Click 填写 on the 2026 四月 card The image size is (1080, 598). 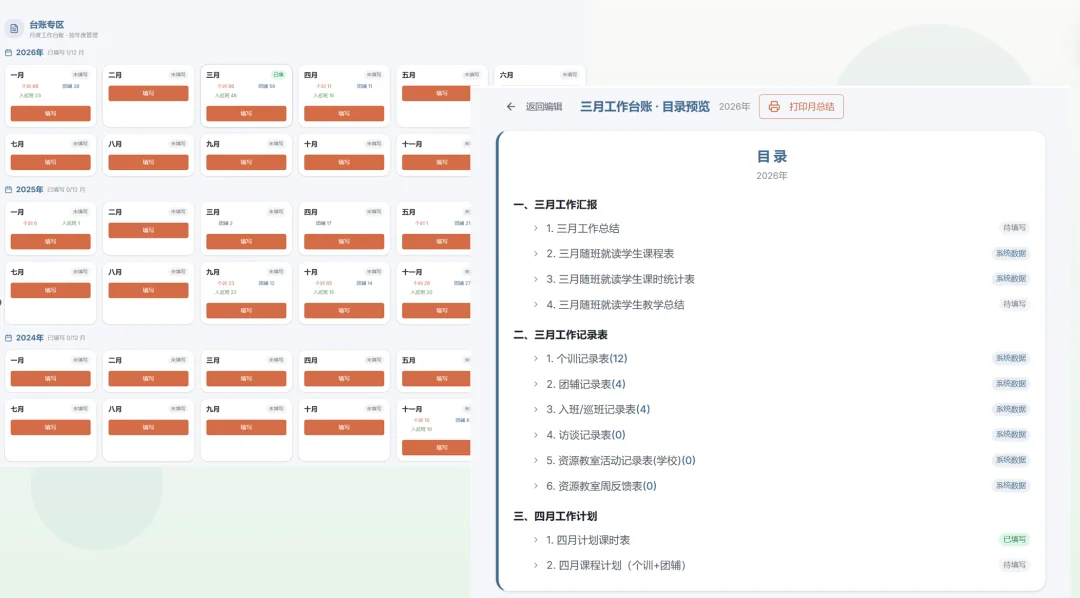click(344, 113)
